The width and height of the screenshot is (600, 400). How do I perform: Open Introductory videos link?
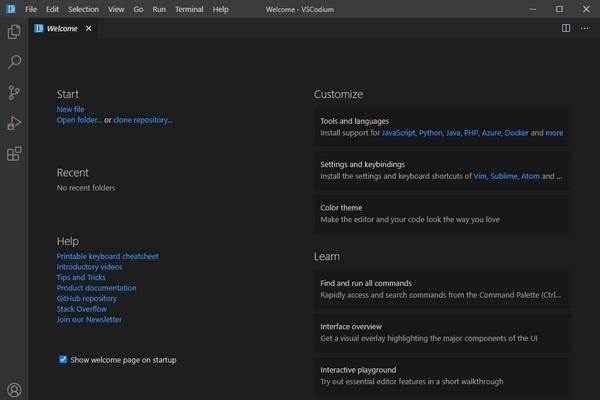pyautogui.click(x=90, y=267)
